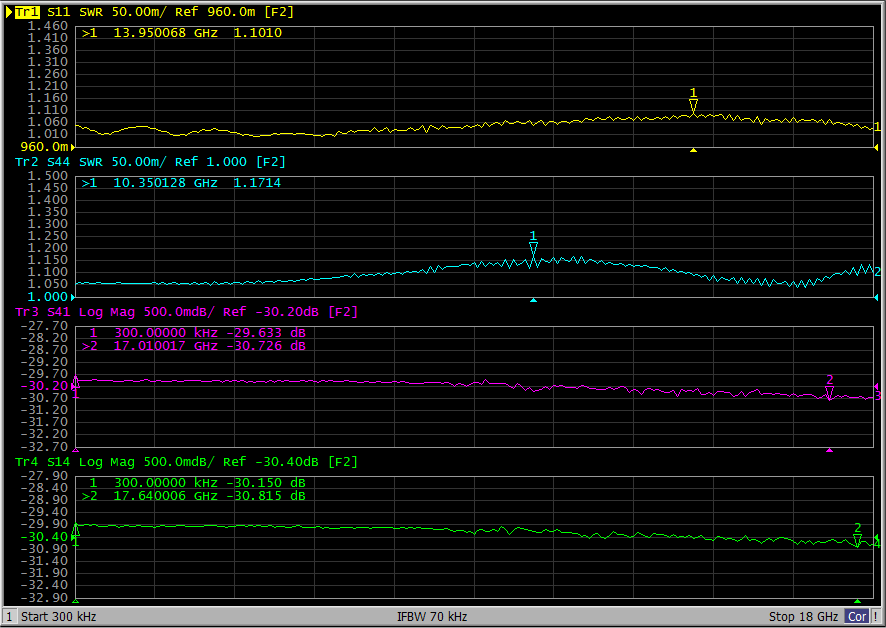The image size is (886, 628).
Task: Click marker 1 triangle on the S11 trace
Action: pyautogui.click(x=693, y=105)
